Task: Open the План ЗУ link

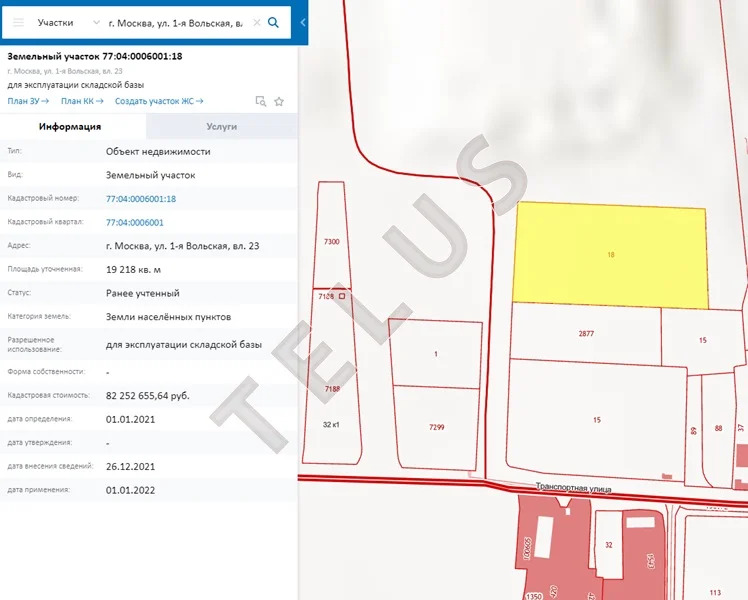Action: click(28, 101)
